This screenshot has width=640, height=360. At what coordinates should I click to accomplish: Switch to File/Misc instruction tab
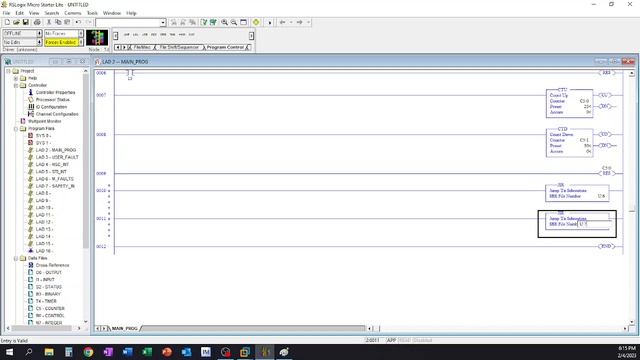coord(141,47)
